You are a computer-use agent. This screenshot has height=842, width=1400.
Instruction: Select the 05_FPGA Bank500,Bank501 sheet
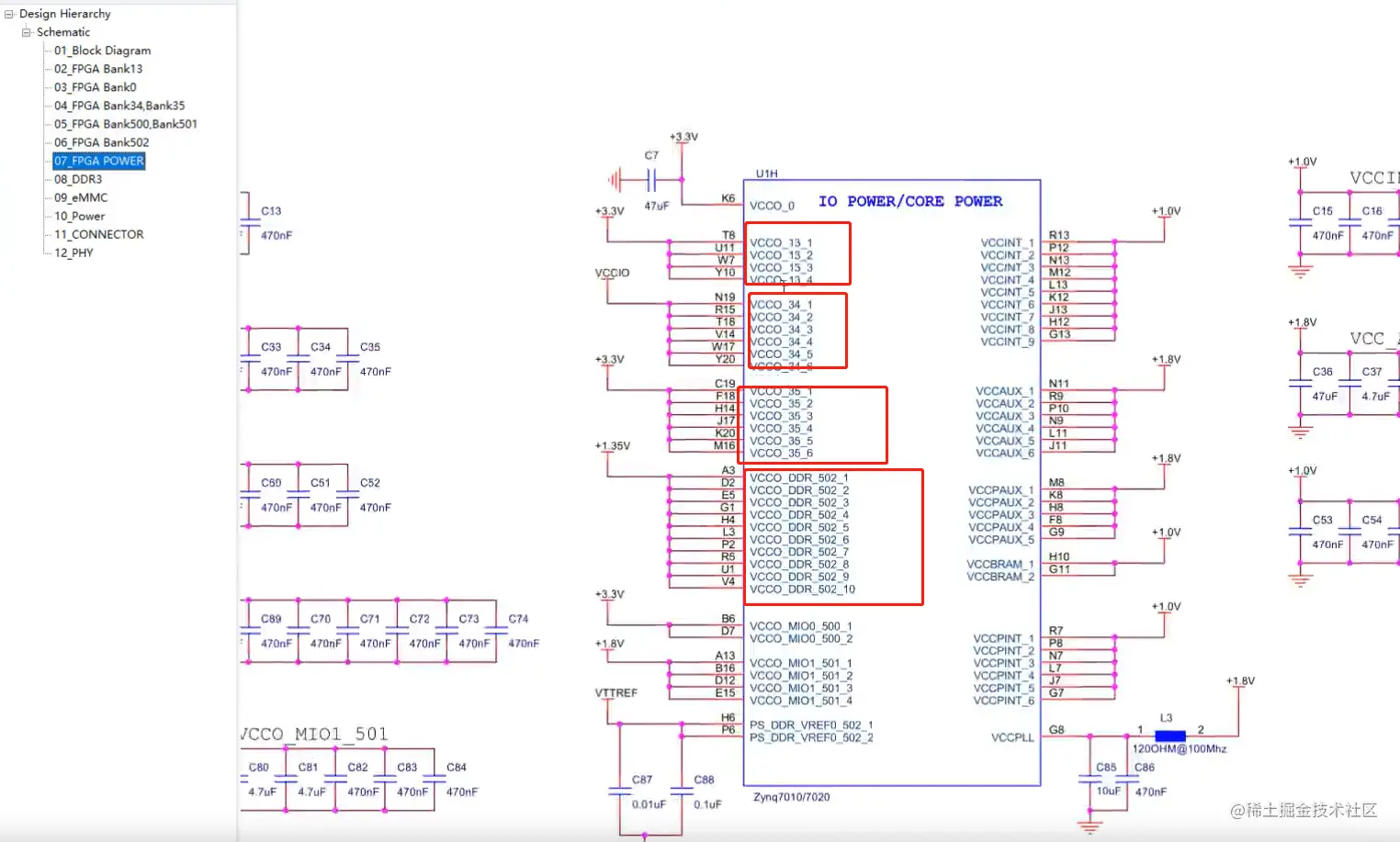(125, 124)
